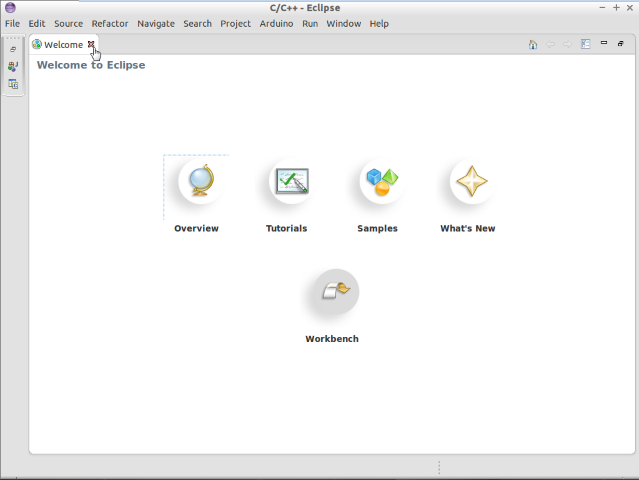The image size is (639, 480).
Task: Open the Refactor menu
Action: click(110, 24)
